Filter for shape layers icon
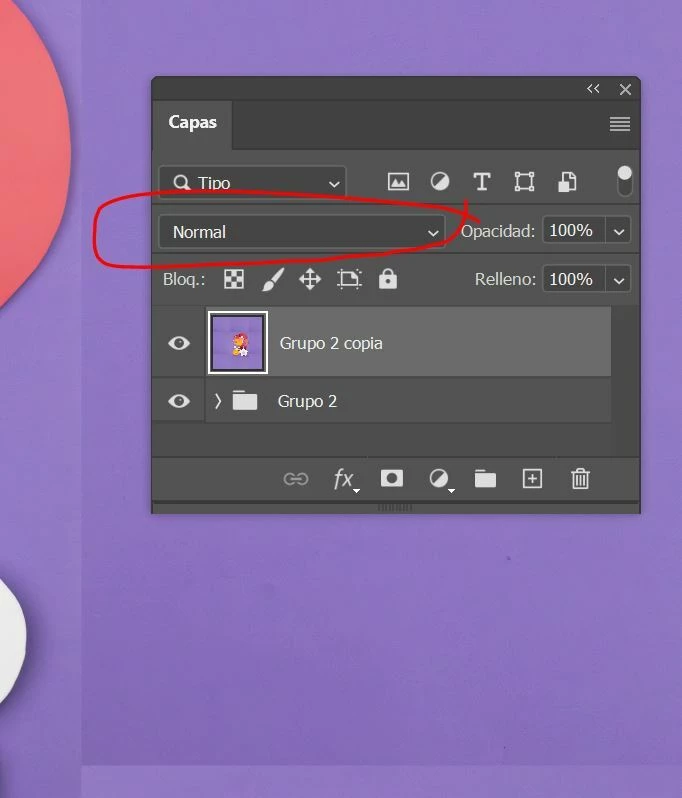Viewport: 682px width, 798px height. click(x=524, y=182)
